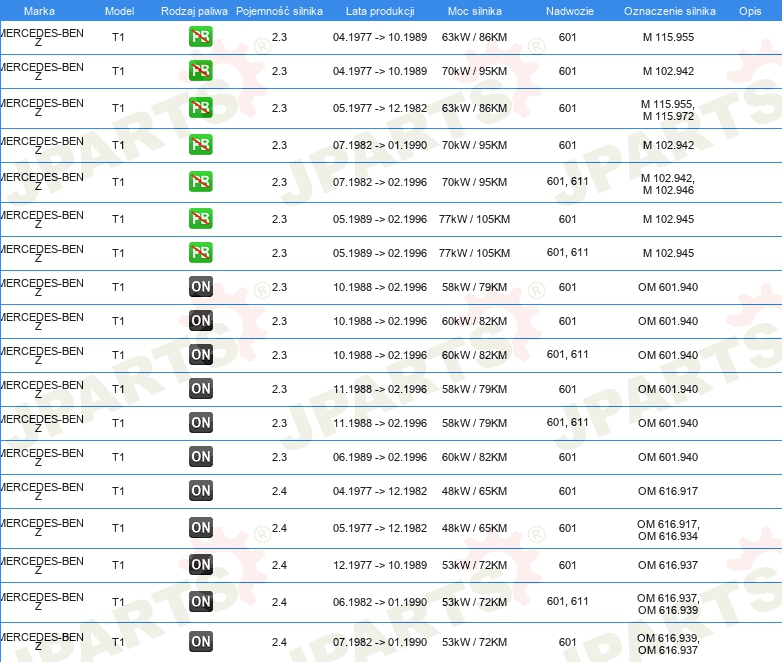Click the lone 'OM 616.917' engine cell

tap(668, 491)
